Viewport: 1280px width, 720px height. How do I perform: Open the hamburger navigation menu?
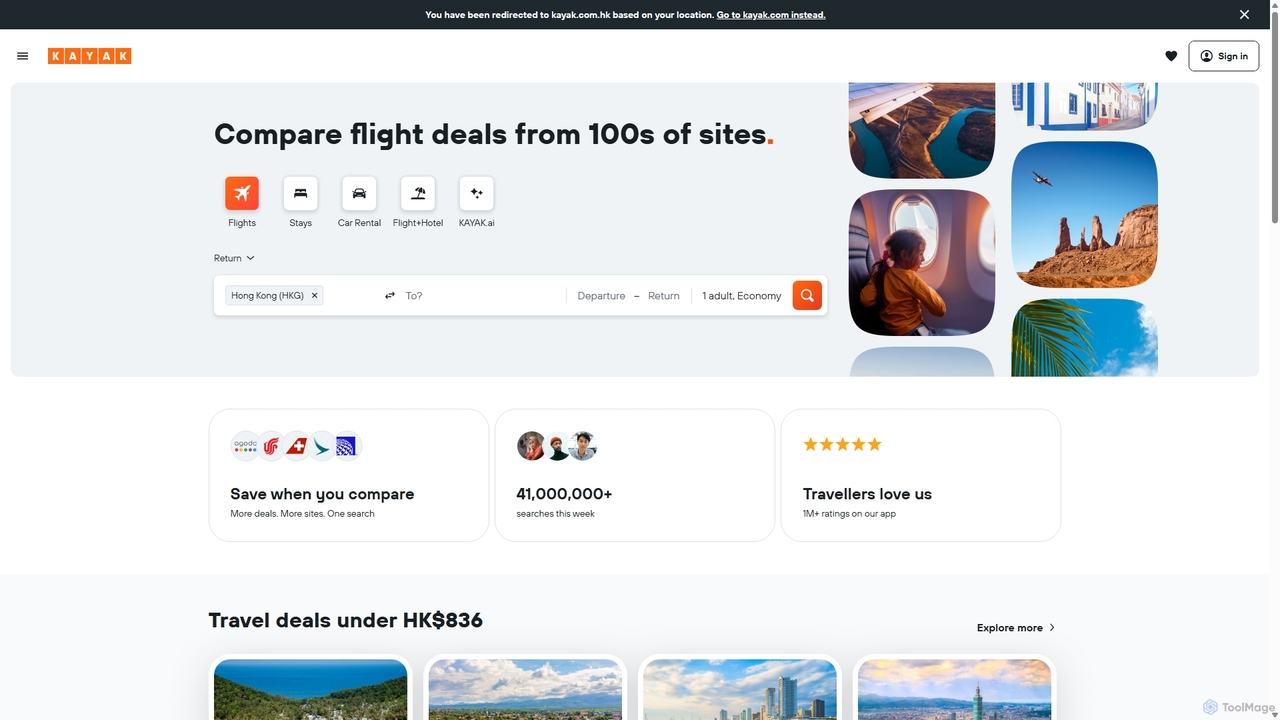point(23,56)
